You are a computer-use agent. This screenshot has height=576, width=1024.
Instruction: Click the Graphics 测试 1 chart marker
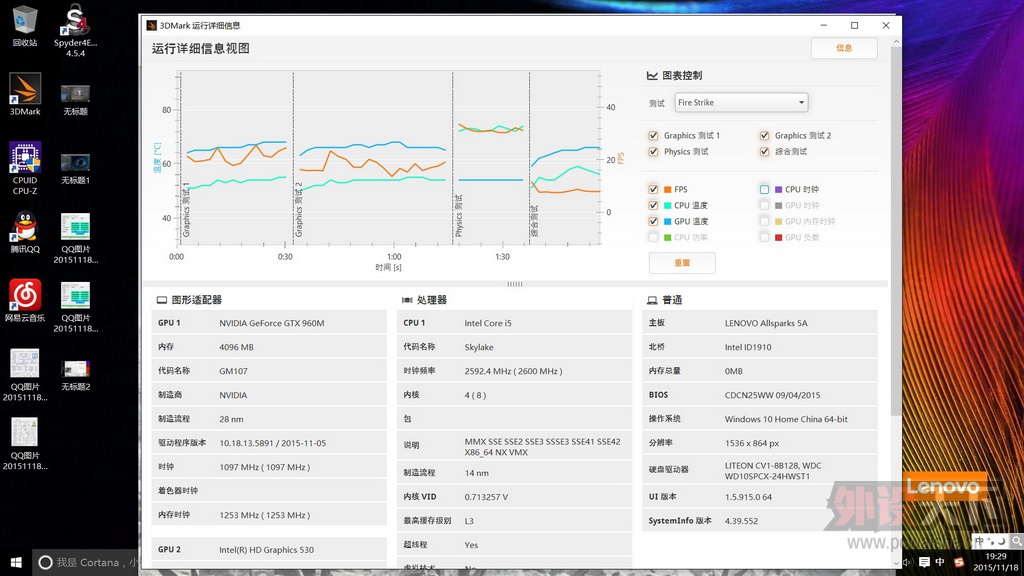(186, 210)
